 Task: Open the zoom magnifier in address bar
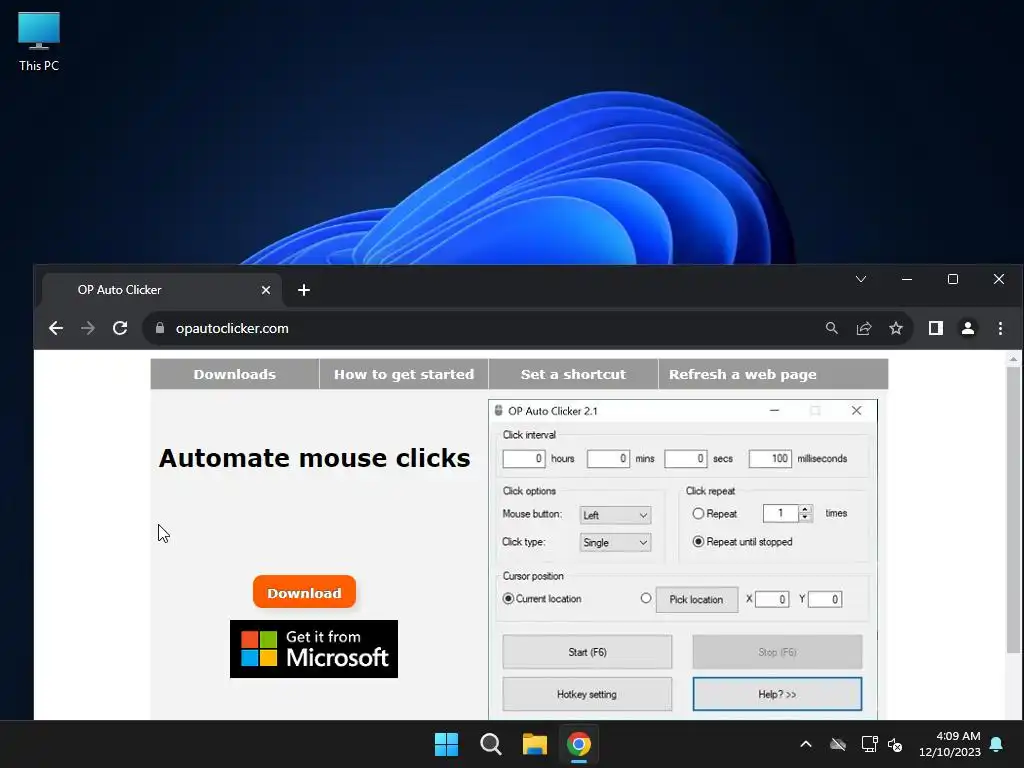pyautogui.click(x=831, y=328)
